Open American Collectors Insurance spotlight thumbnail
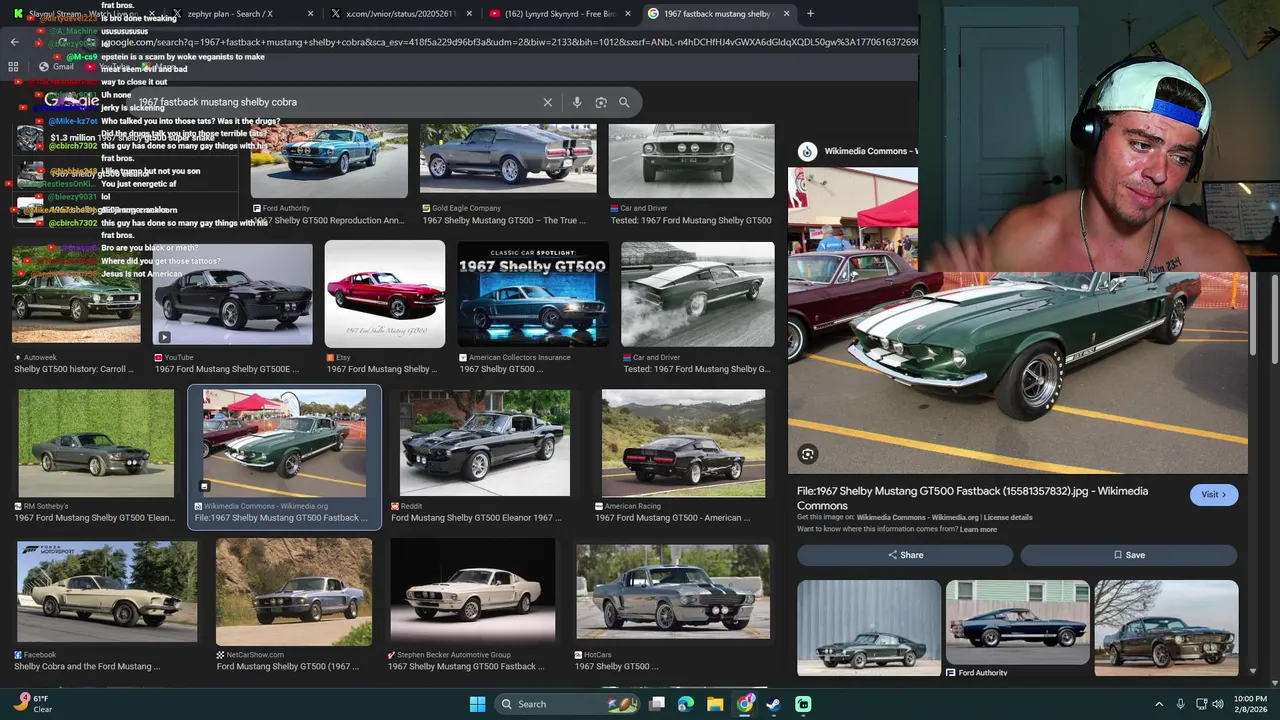This screenshot has width=1280, height=720. click(533, 294)
